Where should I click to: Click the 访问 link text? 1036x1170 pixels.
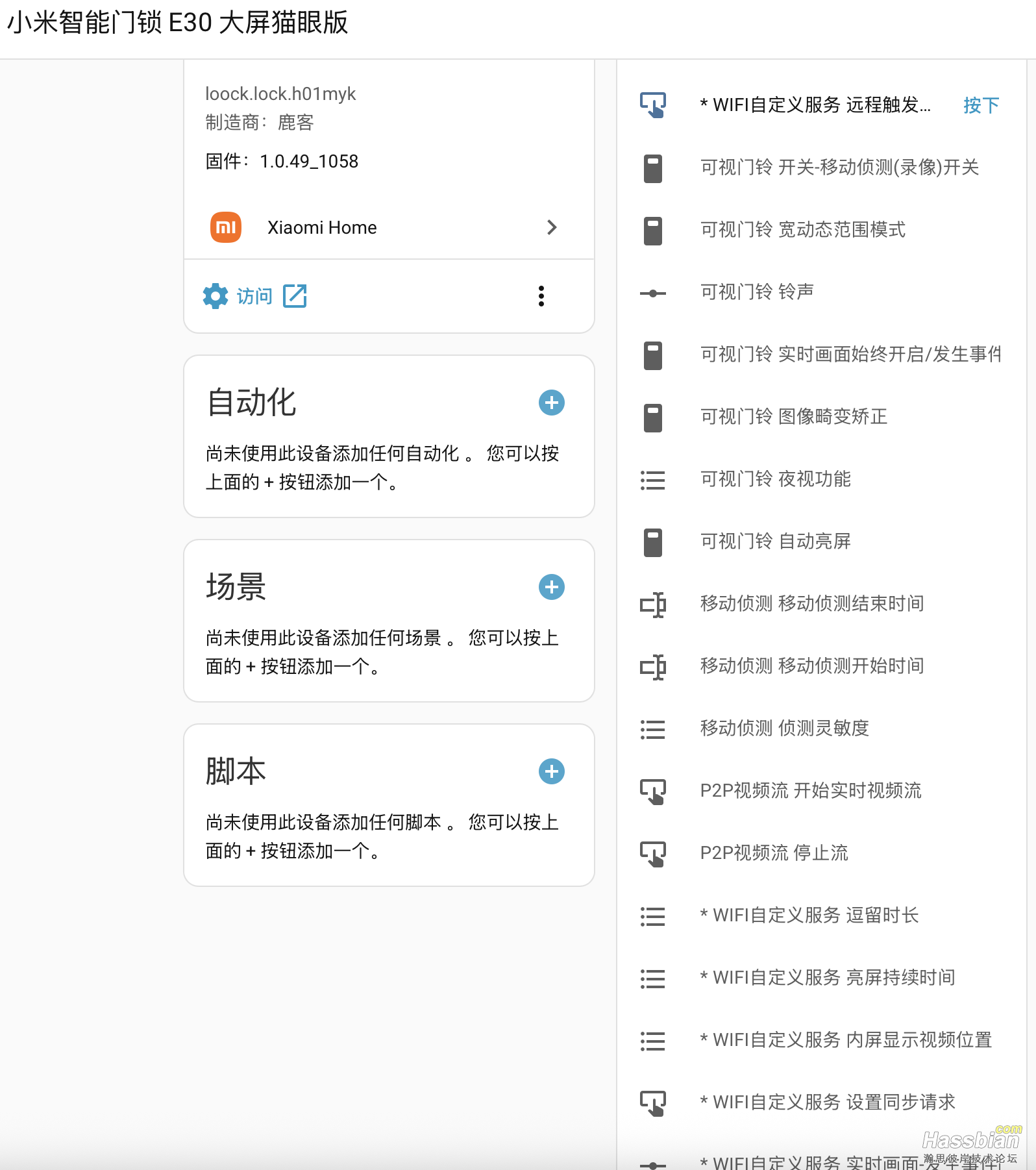[x=254, y=296]
